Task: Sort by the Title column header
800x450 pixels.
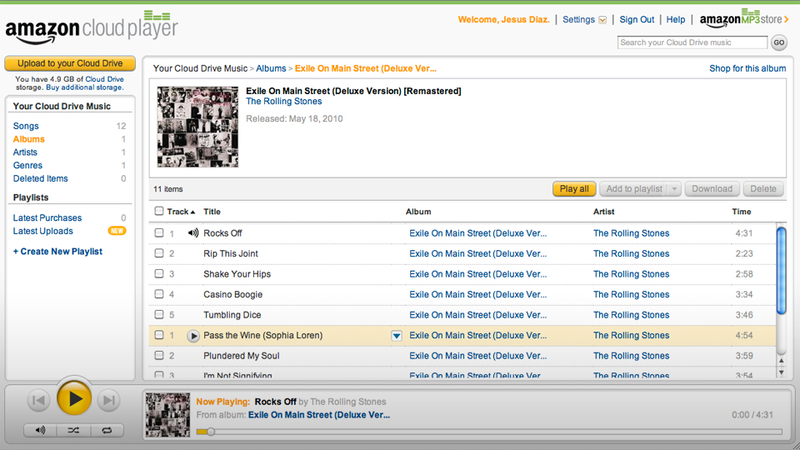Action: 212,211
